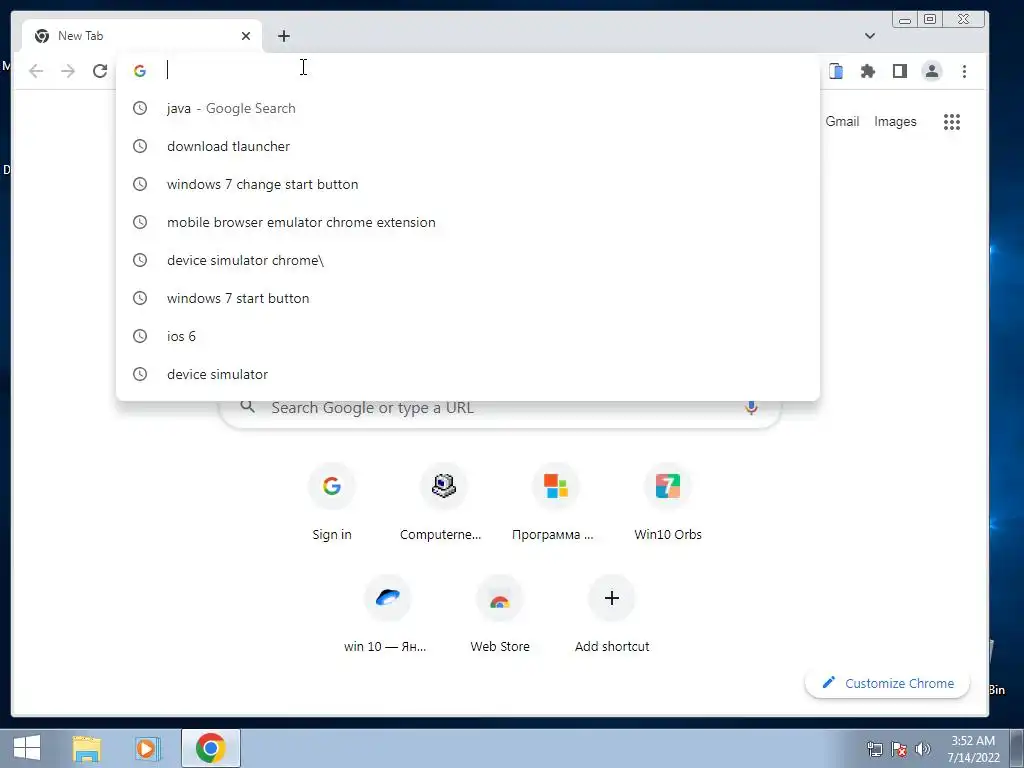Open the Win10 Orbs shortcut
This screenshot has width=1024, height=768.
[668, 502]
